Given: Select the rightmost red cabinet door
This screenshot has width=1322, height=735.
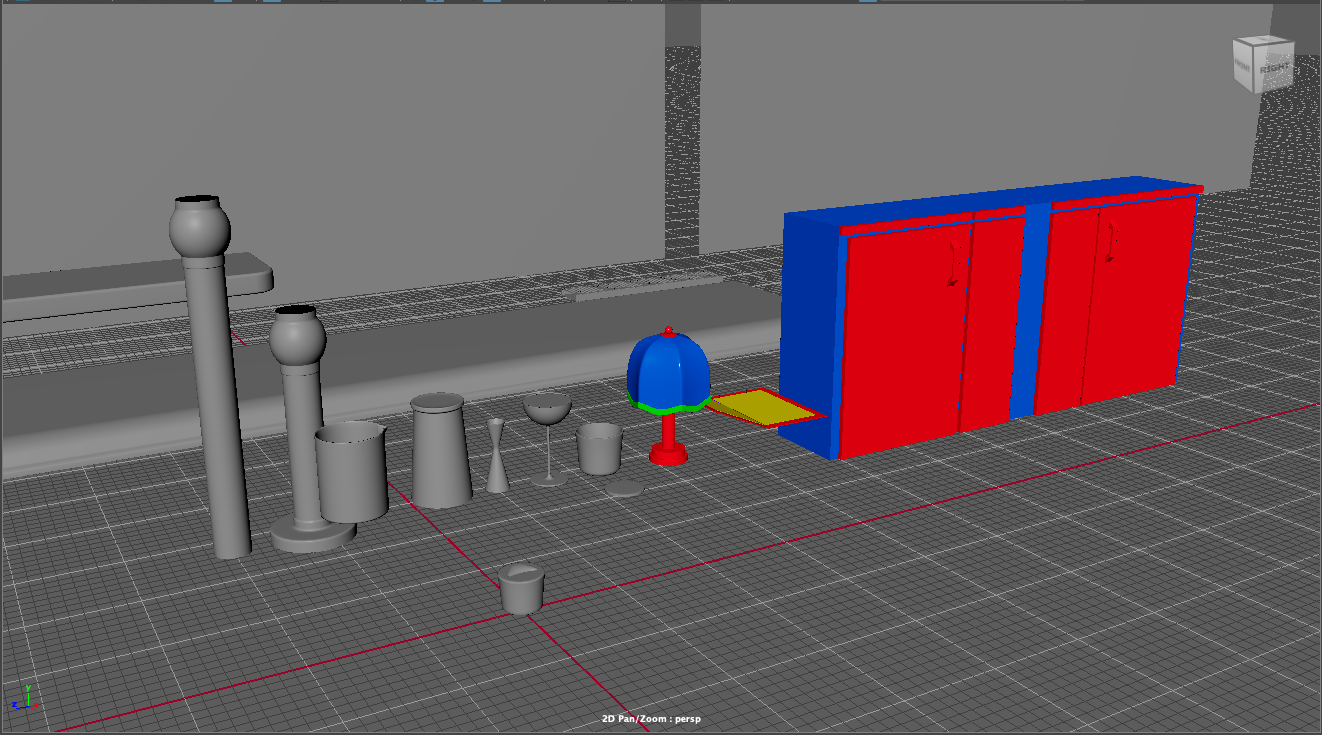Looking at the screenshot, I should [1138, 298].
